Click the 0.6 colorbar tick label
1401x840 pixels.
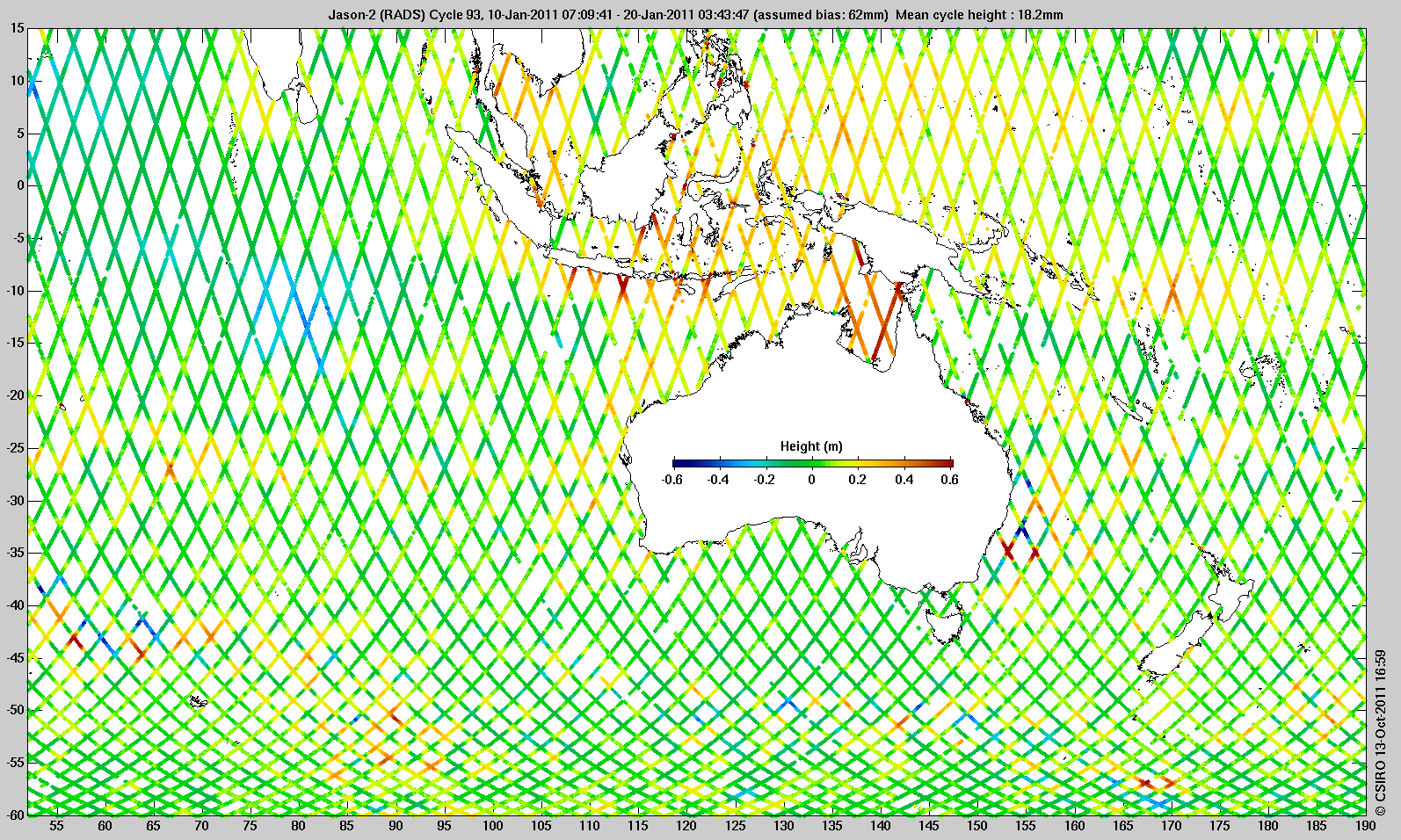(949, 480)
